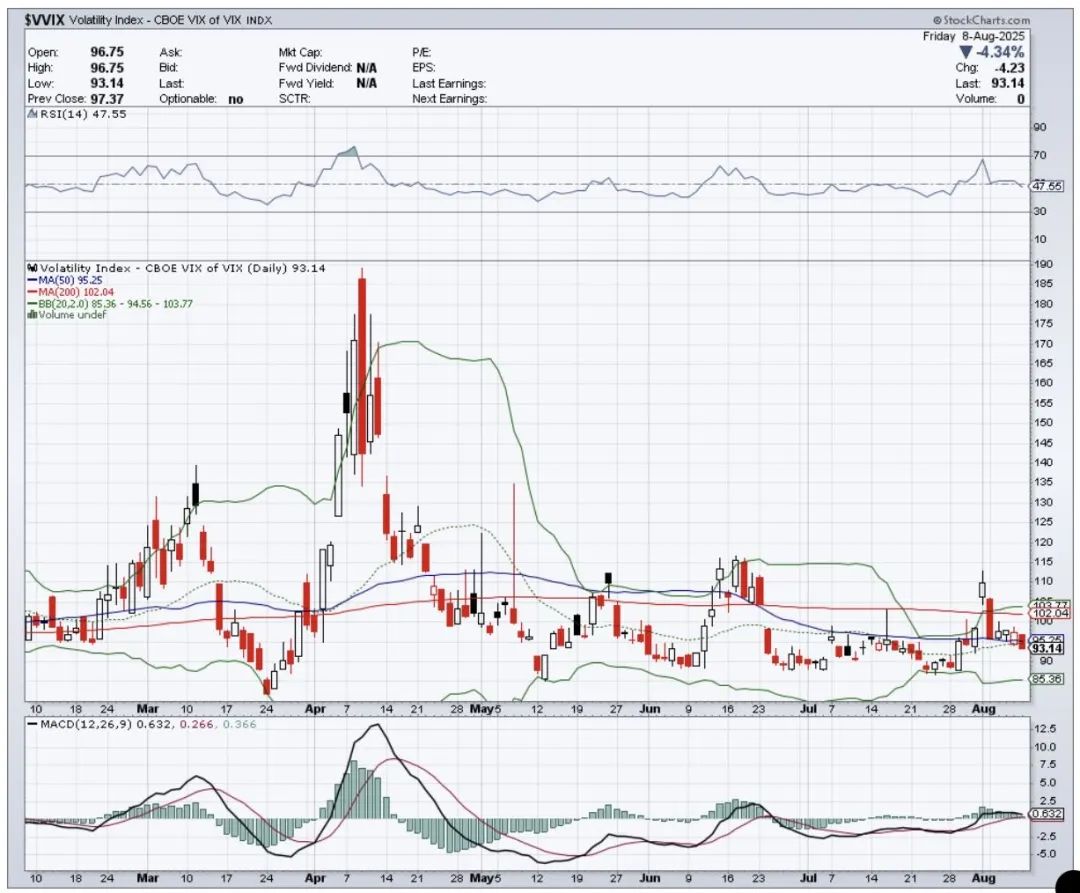Click the Fwd Yield N/A value
The height and width of the screenshot is (893, 1080).
[x=366, y=83]
